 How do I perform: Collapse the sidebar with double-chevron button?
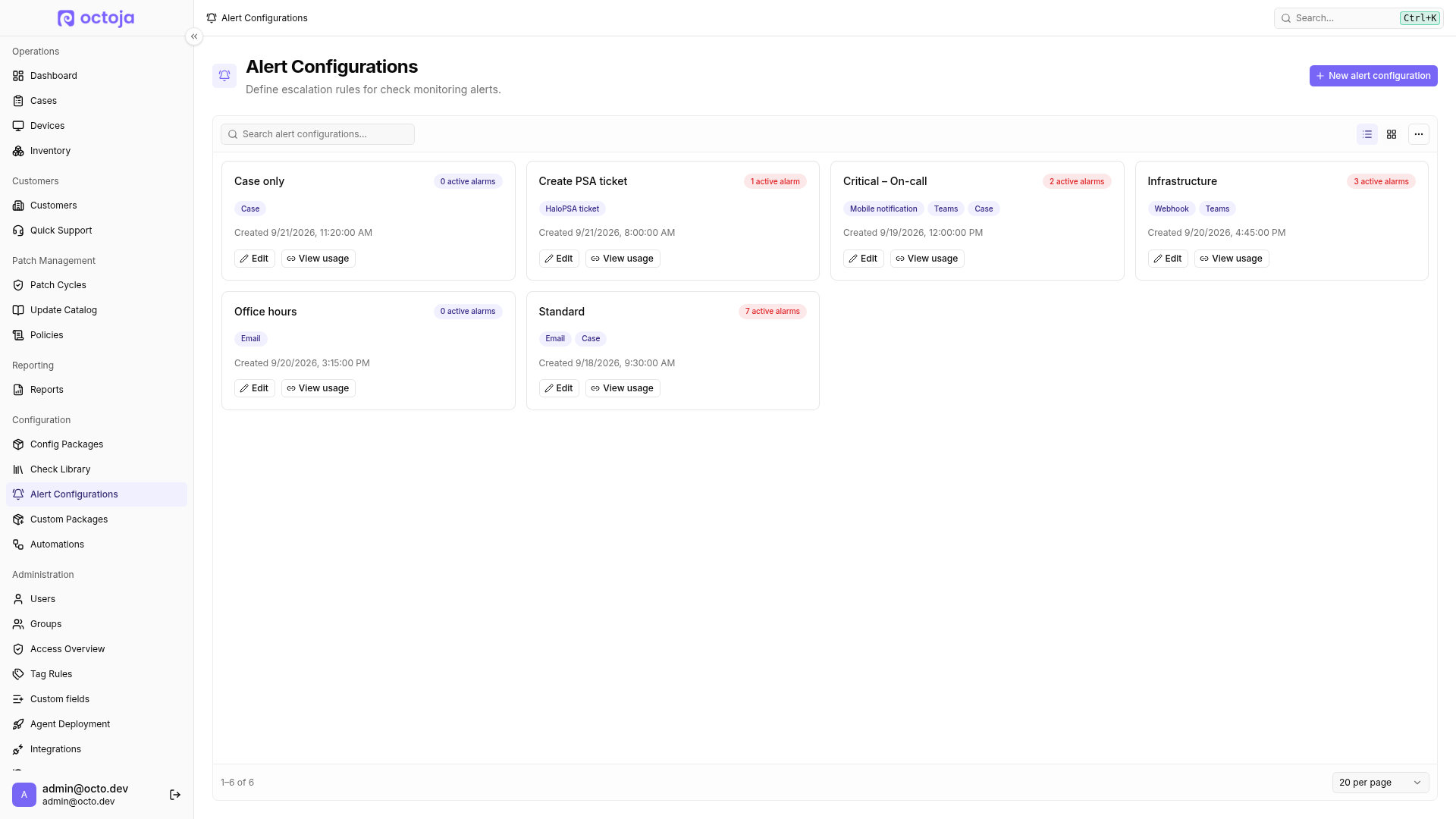(x=194, y=36)
